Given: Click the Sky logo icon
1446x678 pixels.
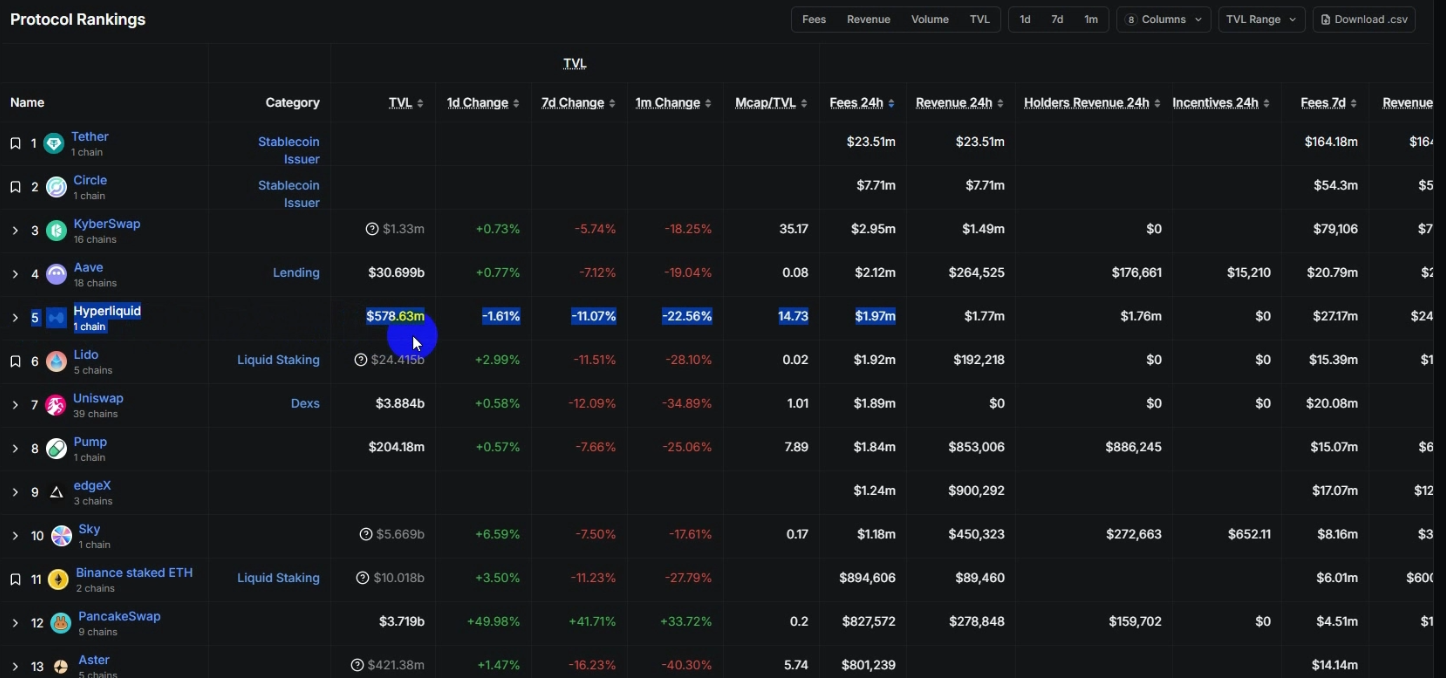Looking at the screenshot, I should click(61, 536).
